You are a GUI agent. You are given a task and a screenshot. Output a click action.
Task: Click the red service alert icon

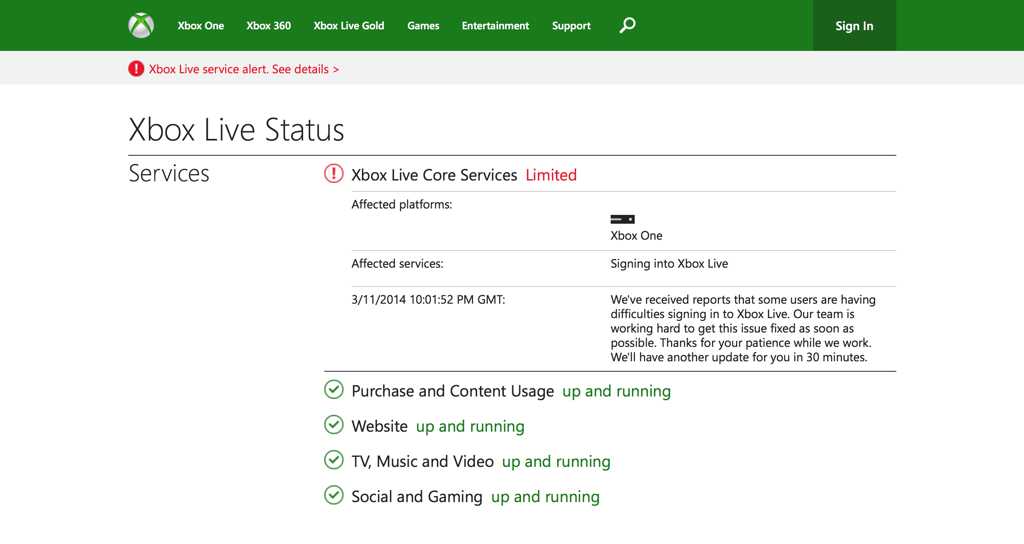tap(136, 69)
